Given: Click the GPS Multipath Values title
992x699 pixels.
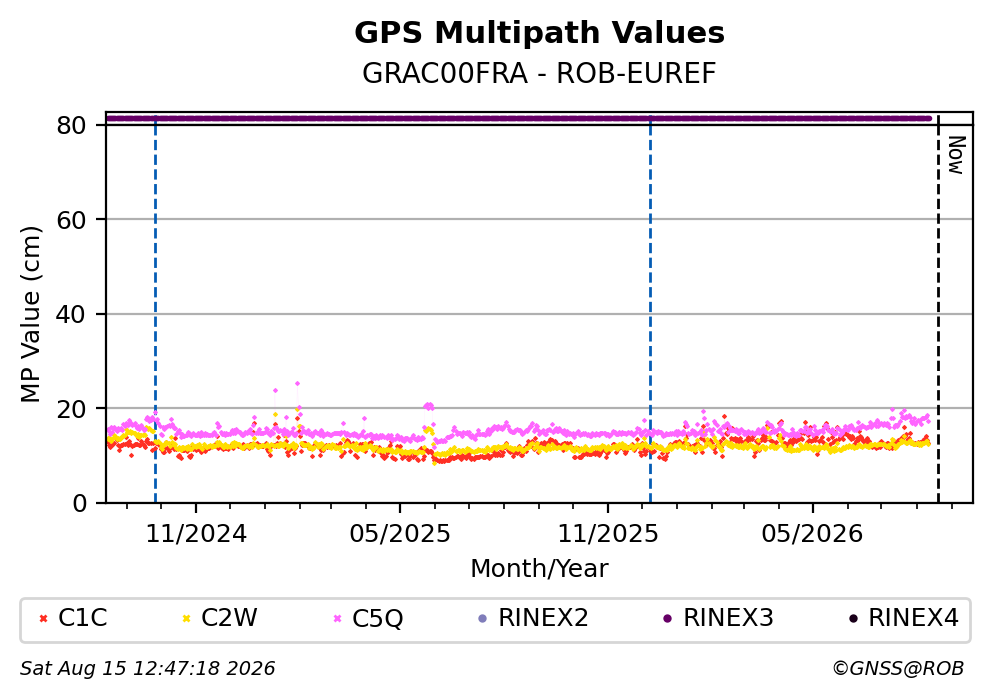Looking at the screenshot, I should 540,33.
